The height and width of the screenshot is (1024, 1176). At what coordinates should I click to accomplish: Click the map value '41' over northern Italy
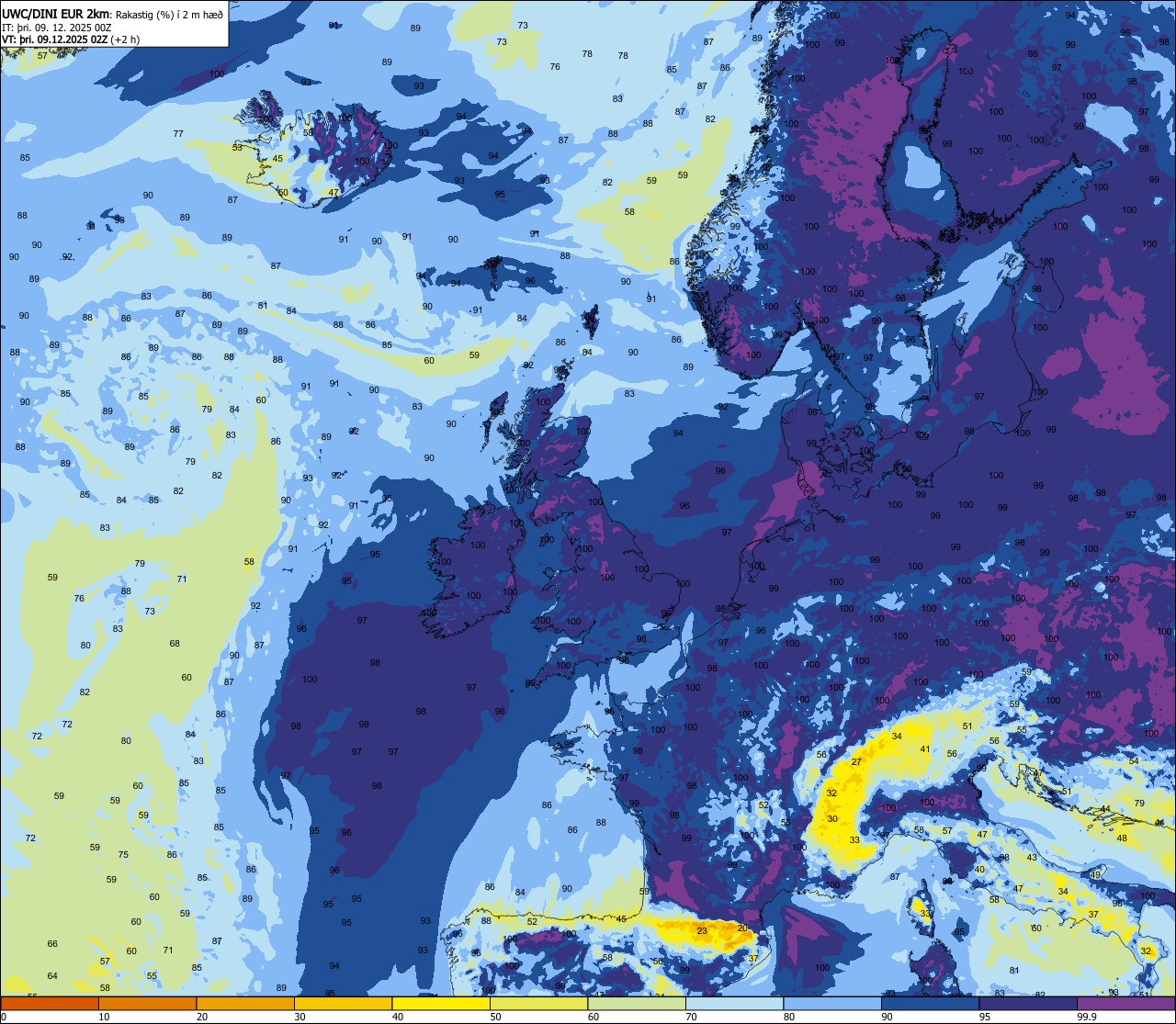tap(925, 749)
